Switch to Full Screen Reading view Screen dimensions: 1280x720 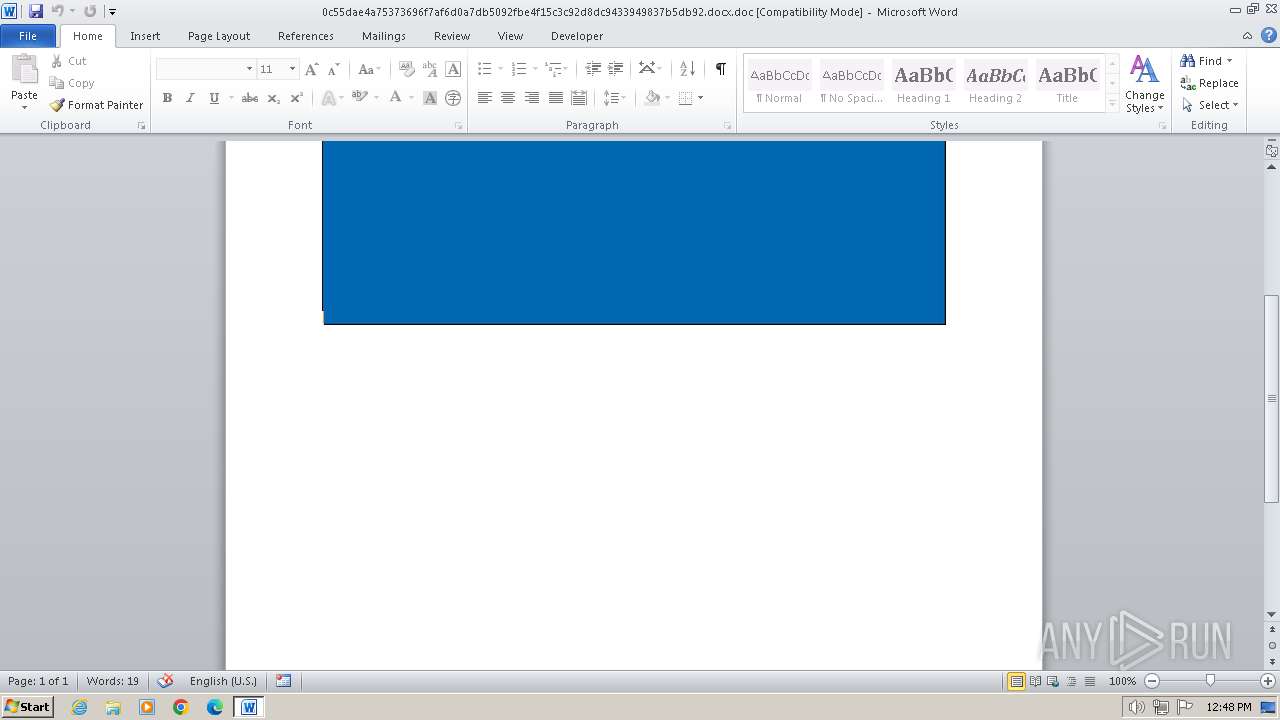tap(1034, 681)
